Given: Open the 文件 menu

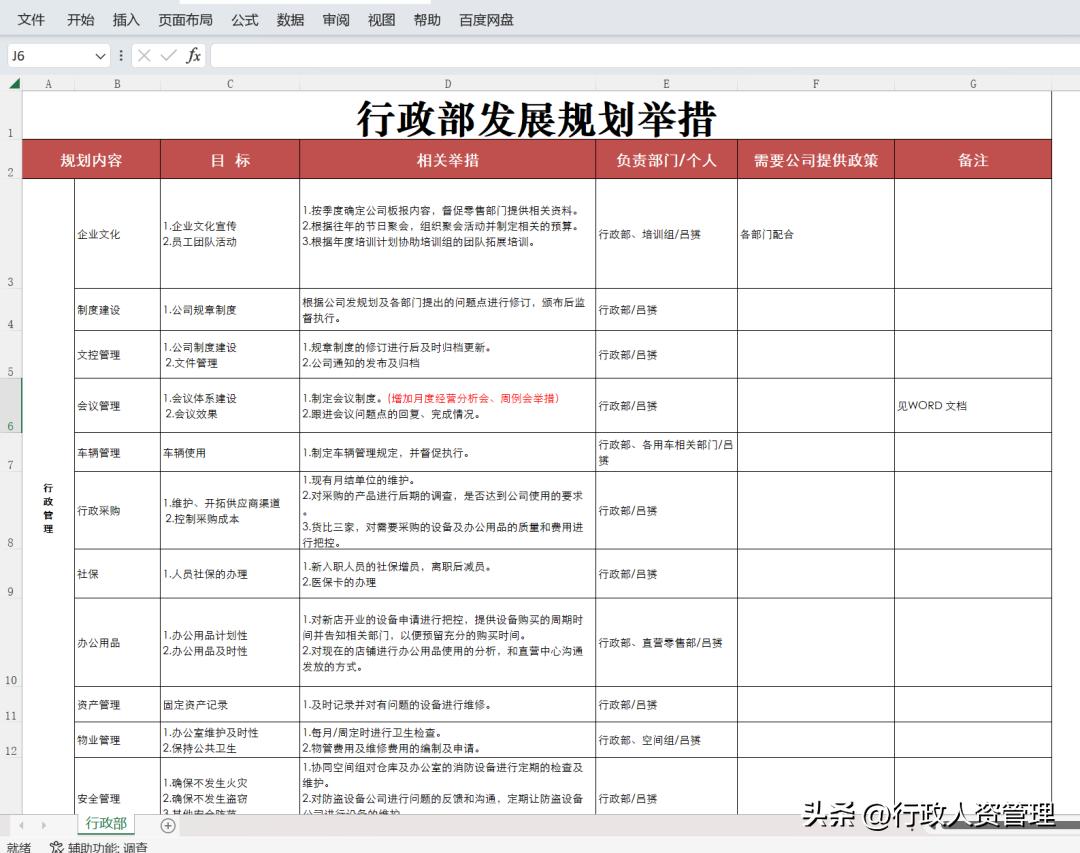Looking at the screenshot, I should pyautogui.click(x=31, y=19).
